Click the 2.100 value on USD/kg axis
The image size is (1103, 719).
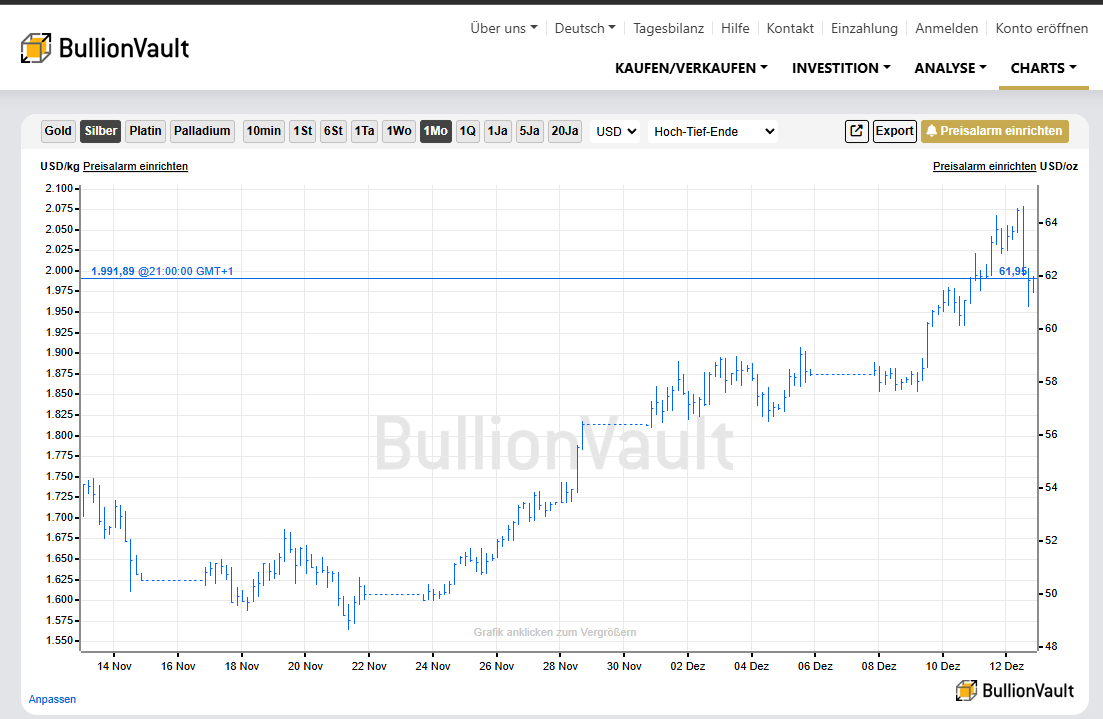(x=59, y=189)
